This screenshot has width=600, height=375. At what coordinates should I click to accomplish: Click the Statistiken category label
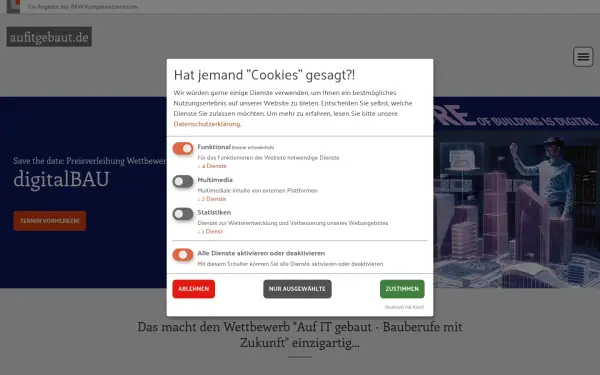click(214, 212)
